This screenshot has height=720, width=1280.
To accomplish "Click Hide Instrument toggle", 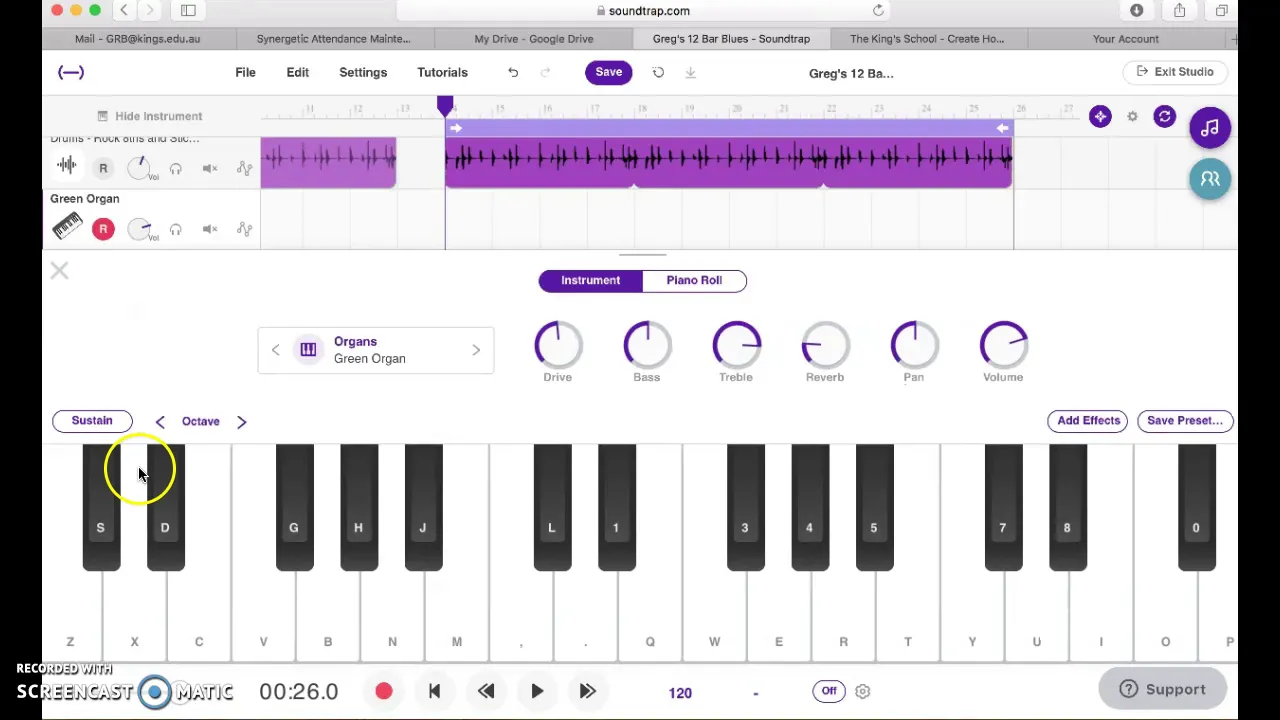I will pyautogui.click(x=149, y=116).
